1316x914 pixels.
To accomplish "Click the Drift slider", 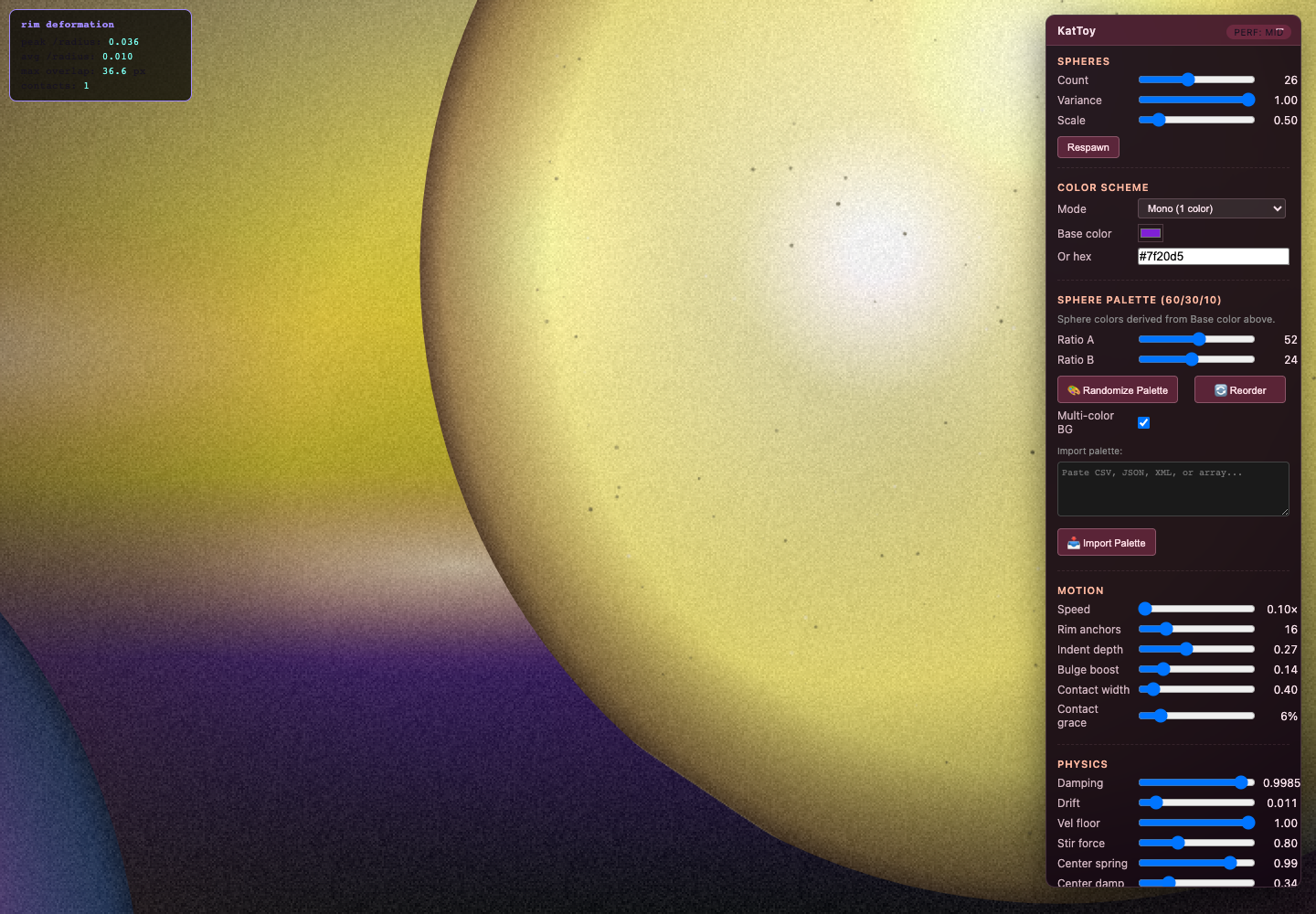I will [1196, 802].
